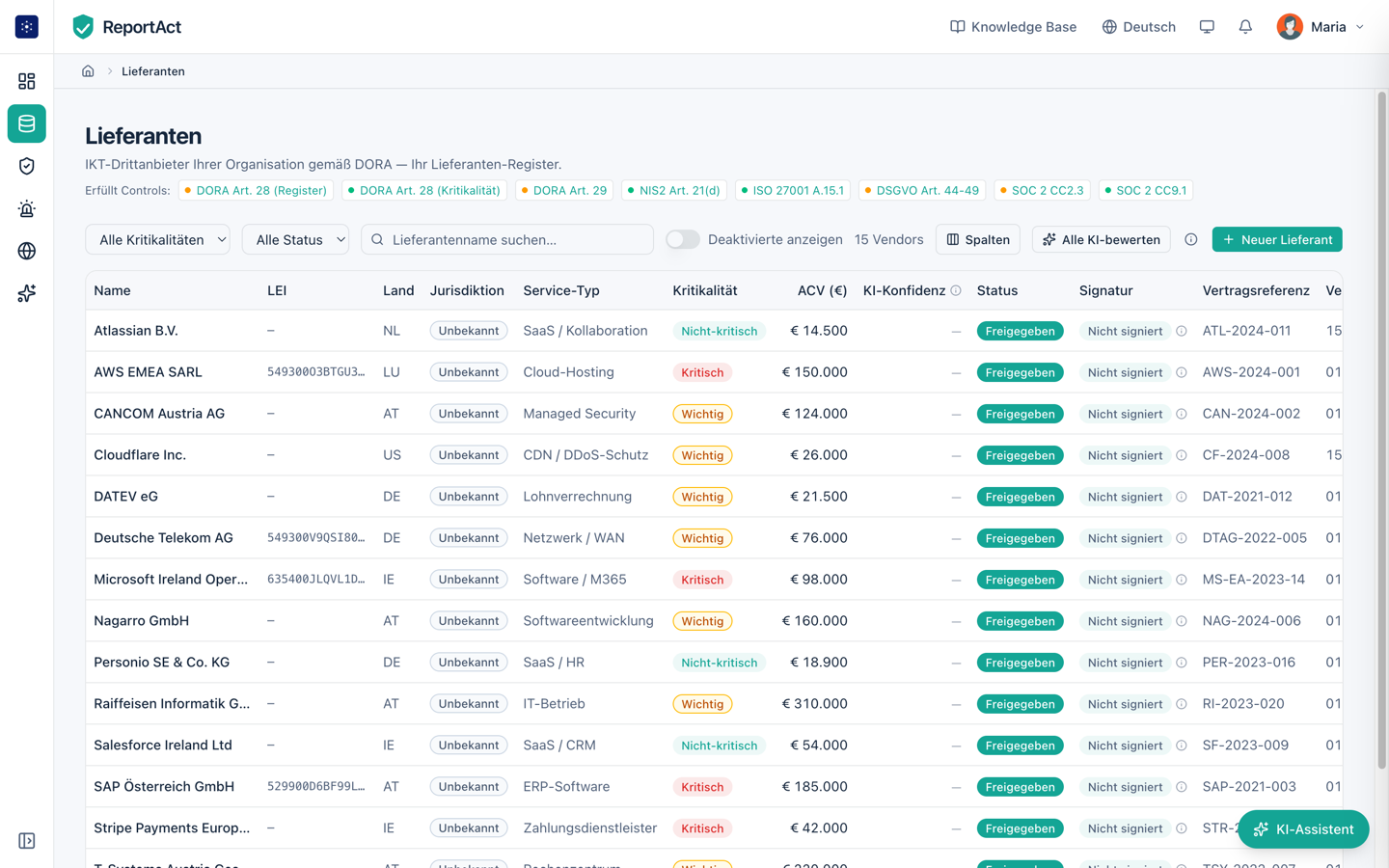Click the SOC 2 CC9.1 control tag

pos(1146,190)
